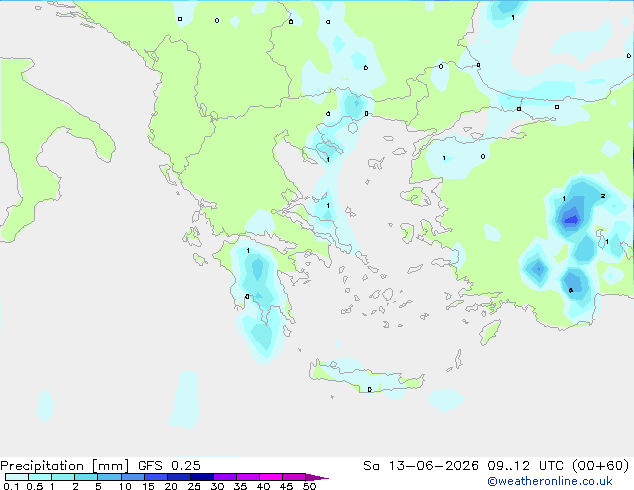This screenshot has width=634, height=490.
Task: Click the date 'Sa 13-06-2026'
Action: tap(421, 466)
